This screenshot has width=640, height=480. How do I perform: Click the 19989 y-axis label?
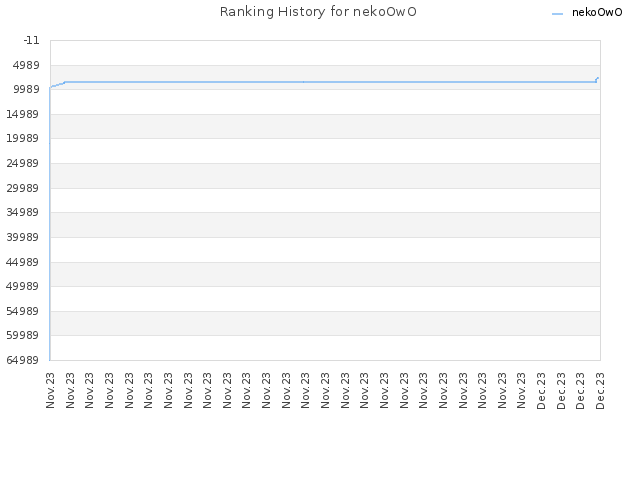22,138
